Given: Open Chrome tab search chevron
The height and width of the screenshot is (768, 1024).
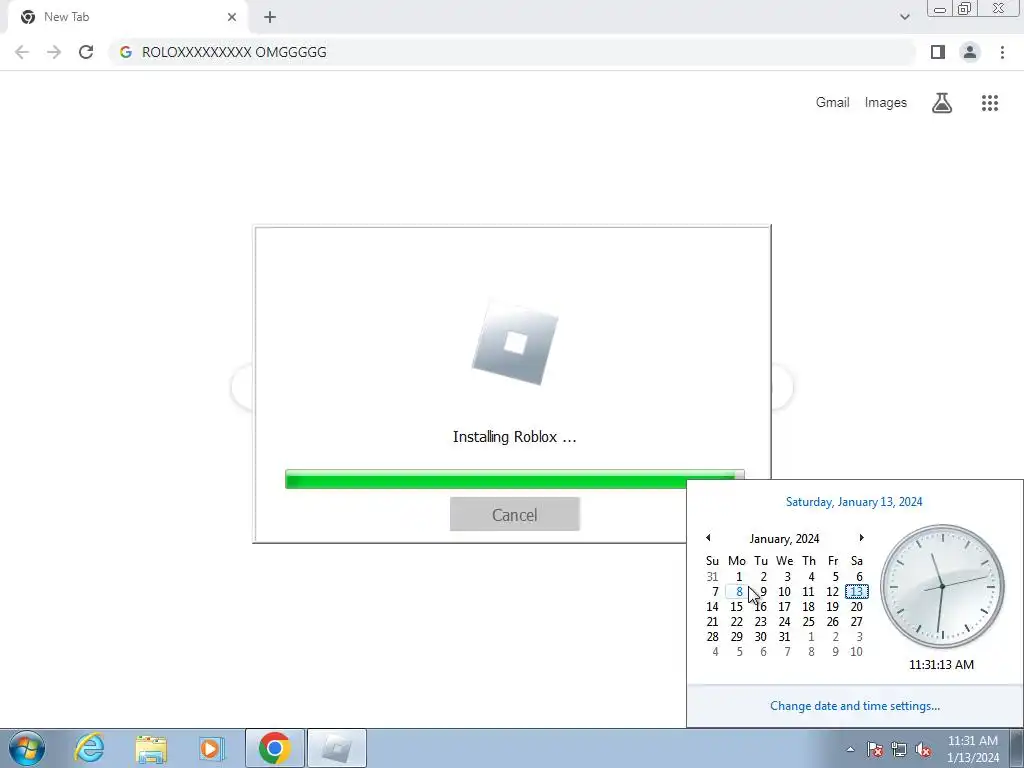Looking at the screenshot, I should pos(904,17).
